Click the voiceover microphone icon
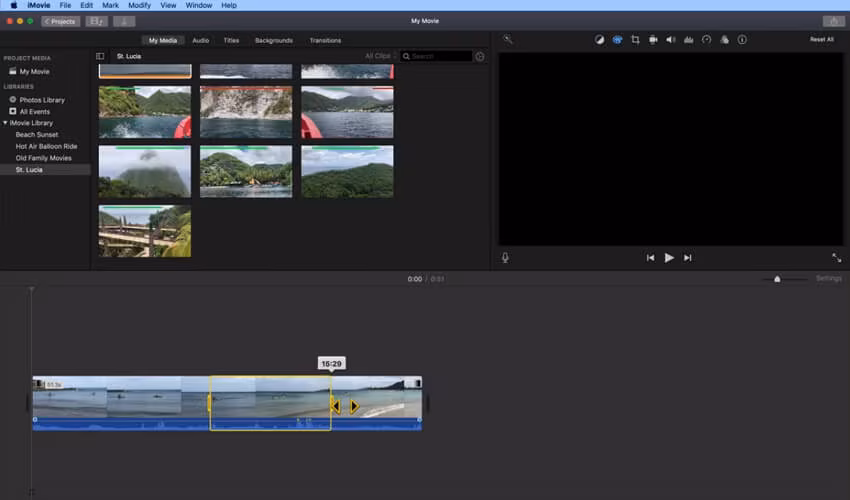The height and width of the screenshot is (500, 850). pos(505,258)
